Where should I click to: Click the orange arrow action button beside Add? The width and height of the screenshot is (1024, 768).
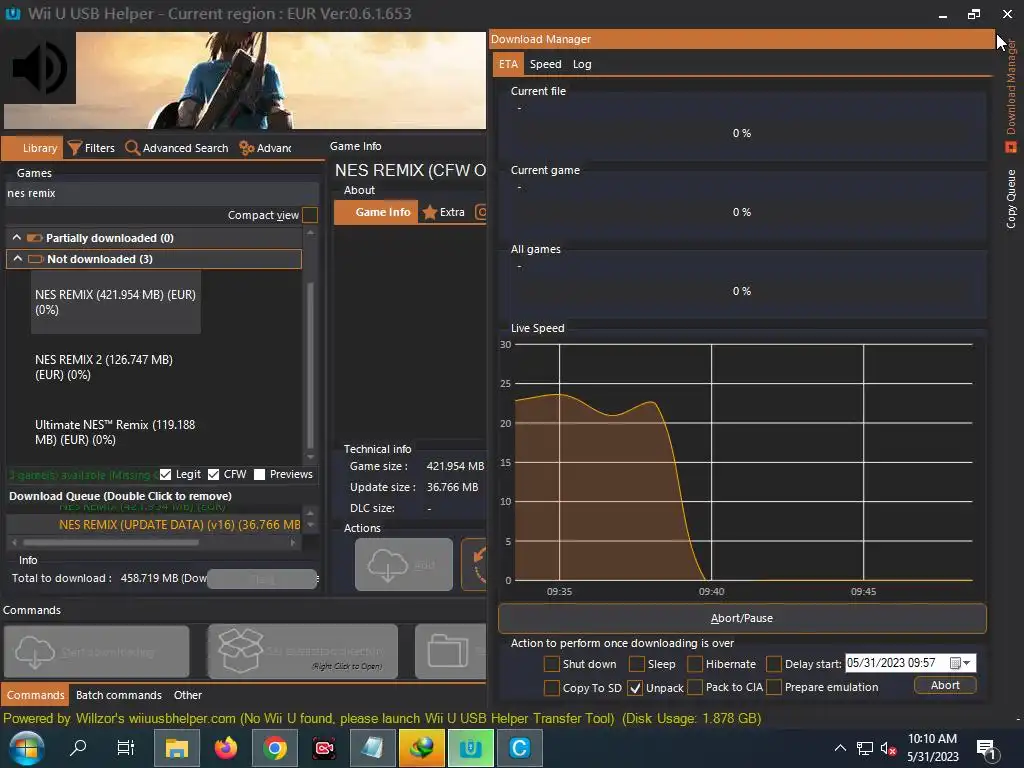point(474,564)
